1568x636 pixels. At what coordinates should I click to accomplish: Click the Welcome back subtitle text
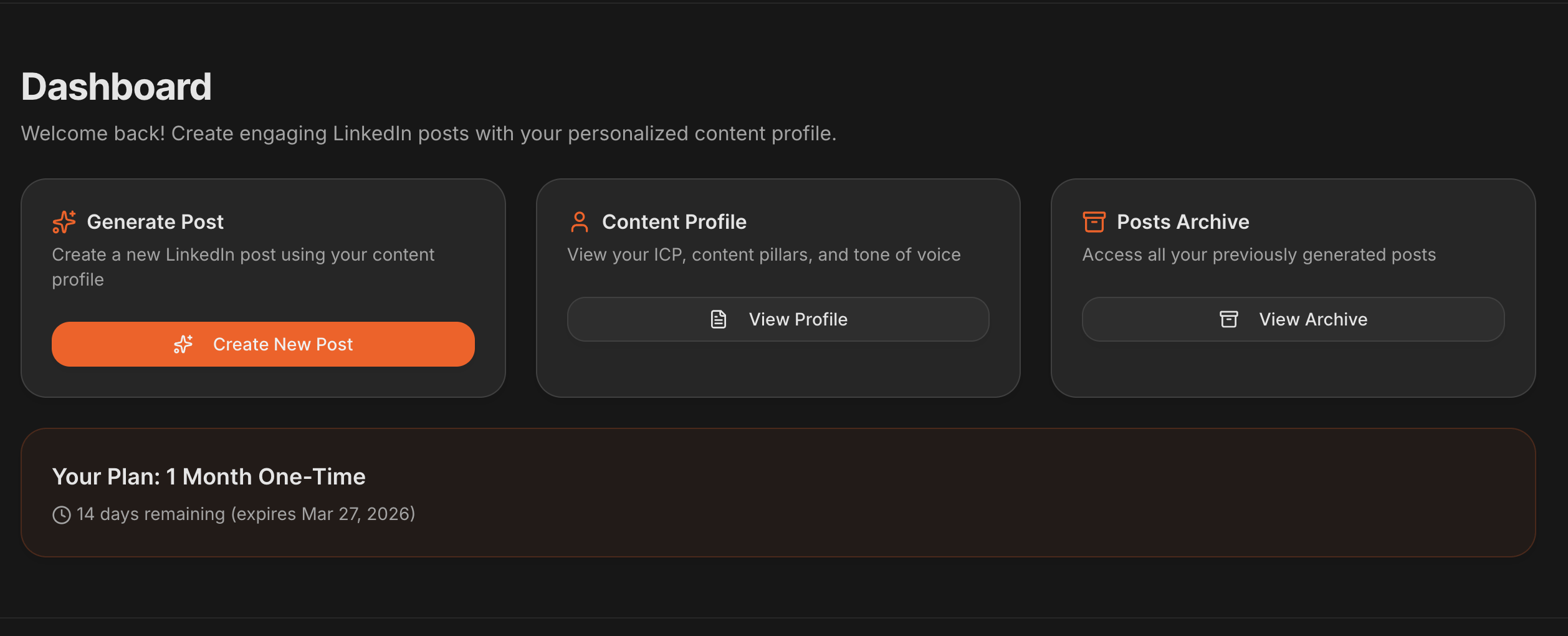429,133
